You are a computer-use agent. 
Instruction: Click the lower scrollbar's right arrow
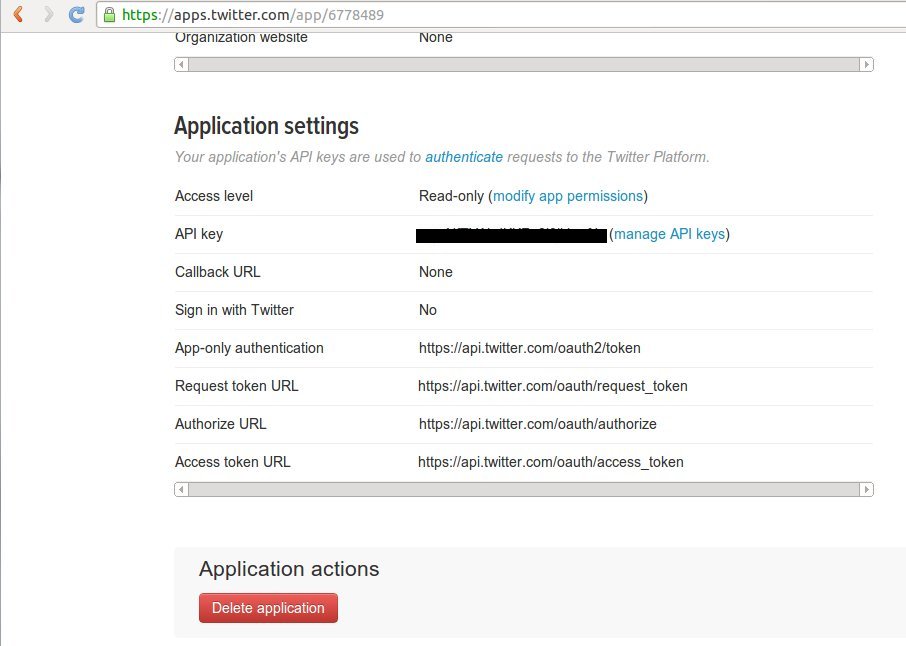coord(866,489)
